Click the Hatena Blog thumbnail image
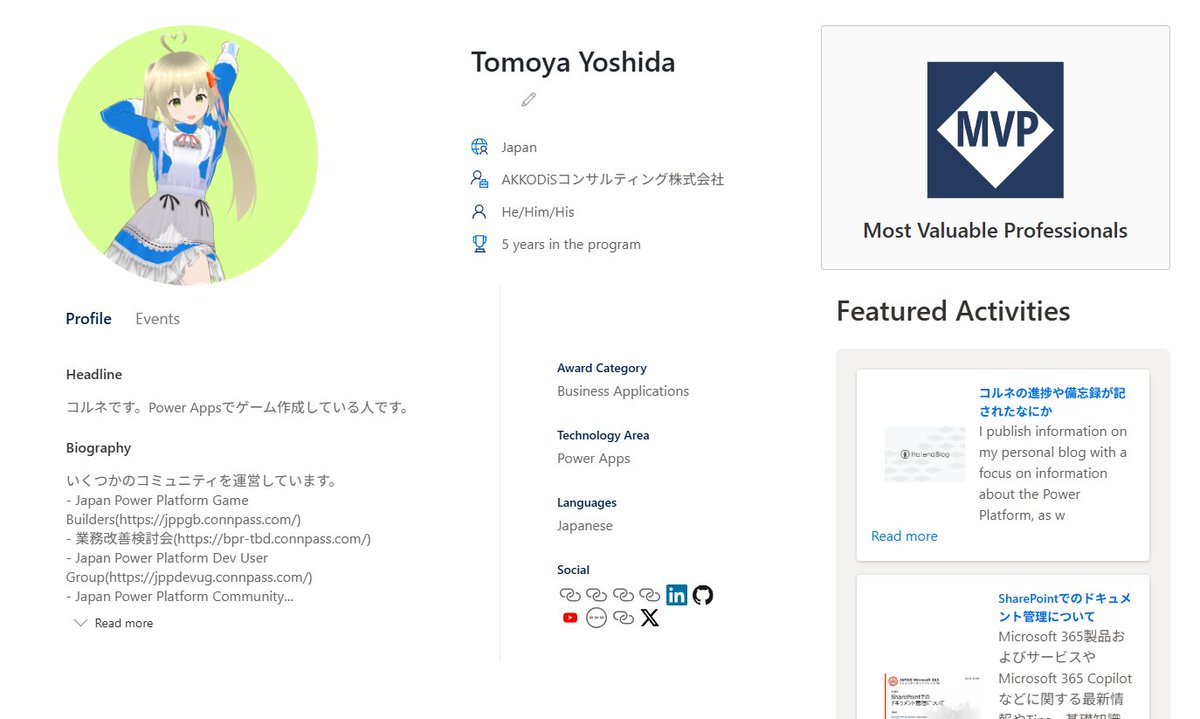Image resolution: width=1200 pixels, height=719 pixels. (924, 454)
